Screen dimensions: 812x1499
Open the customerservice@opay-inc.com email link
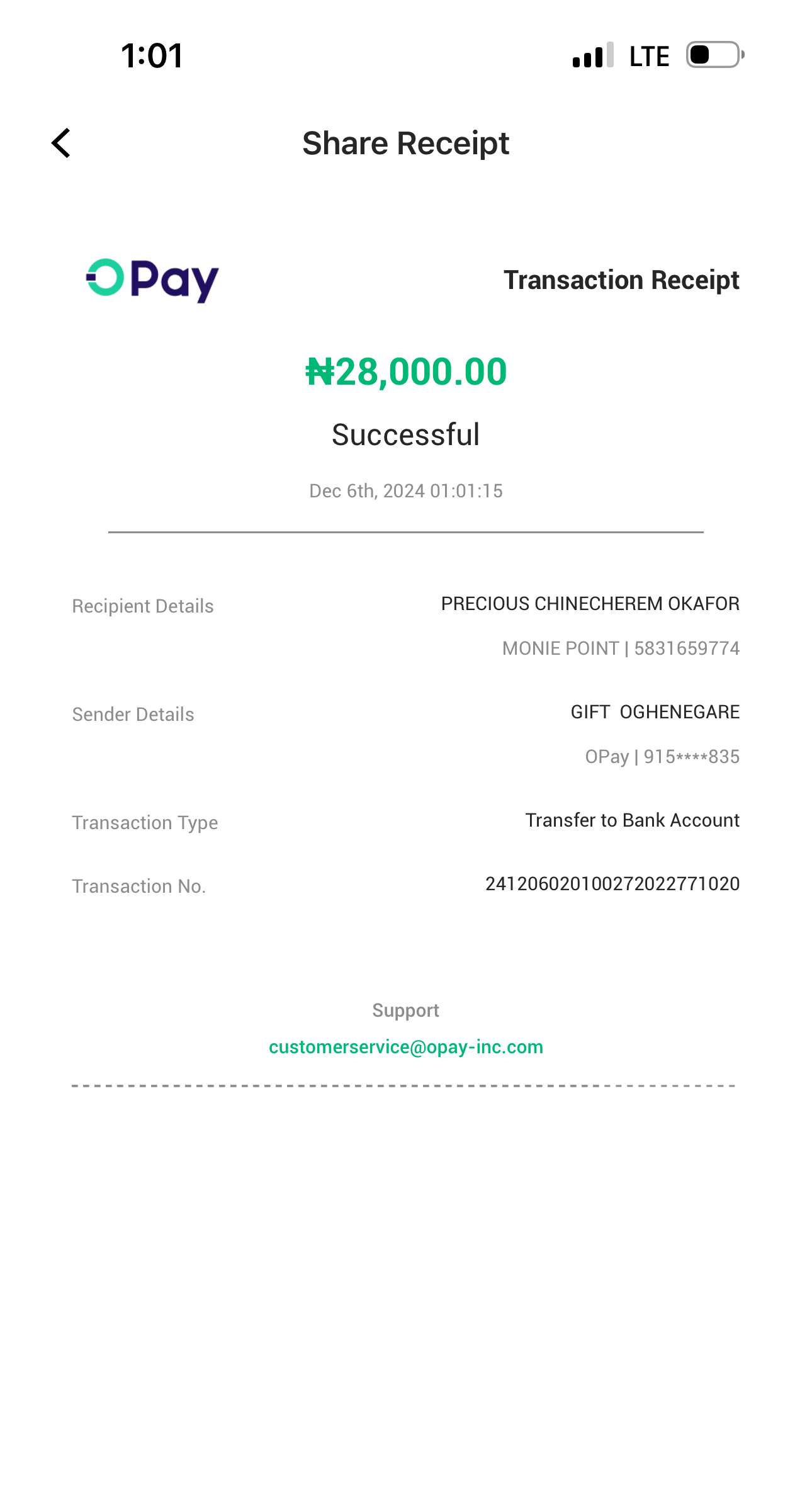(x=406, y=1047)
